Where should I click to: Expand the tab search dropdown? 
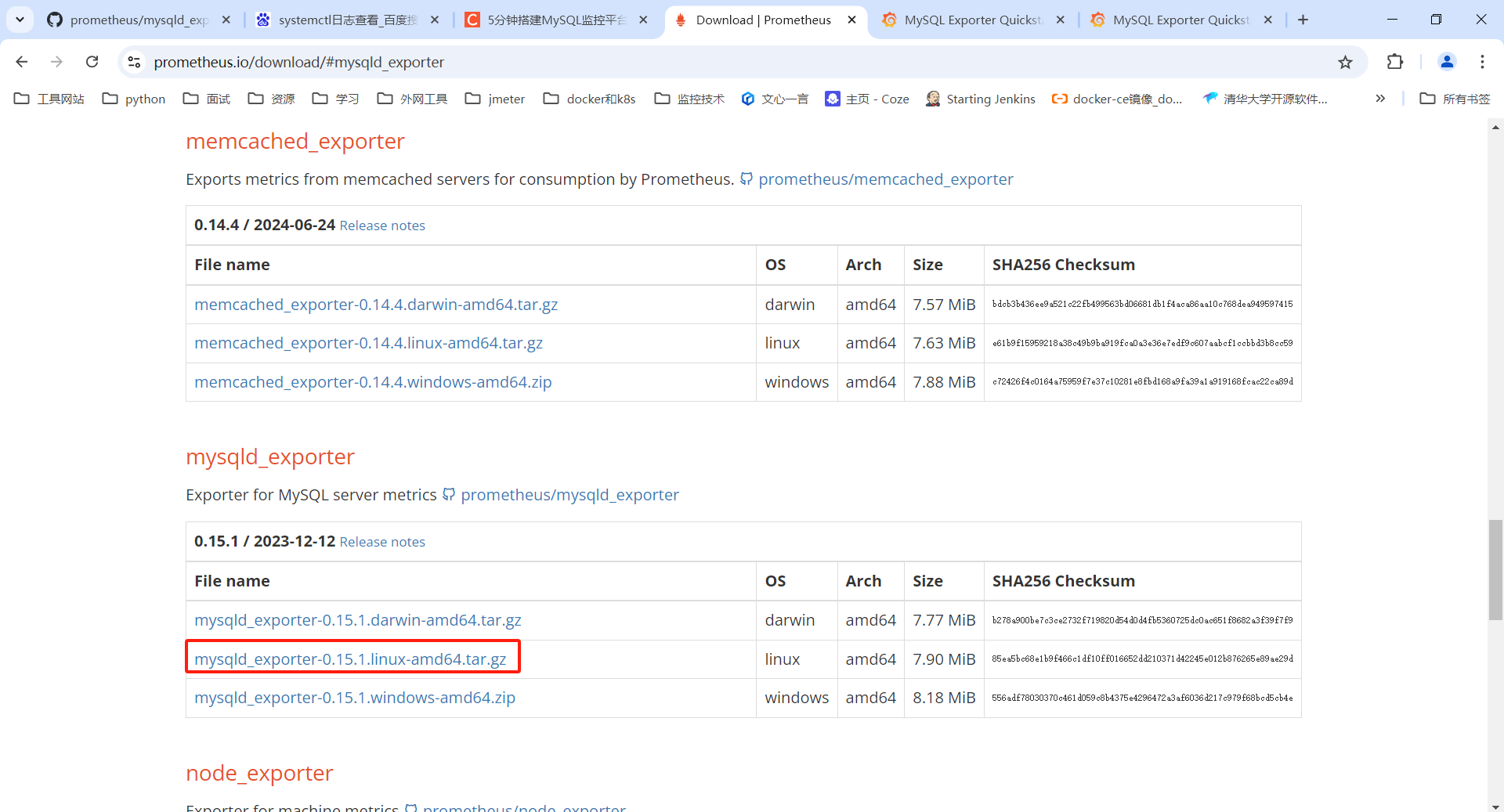(x=20, y=20)
